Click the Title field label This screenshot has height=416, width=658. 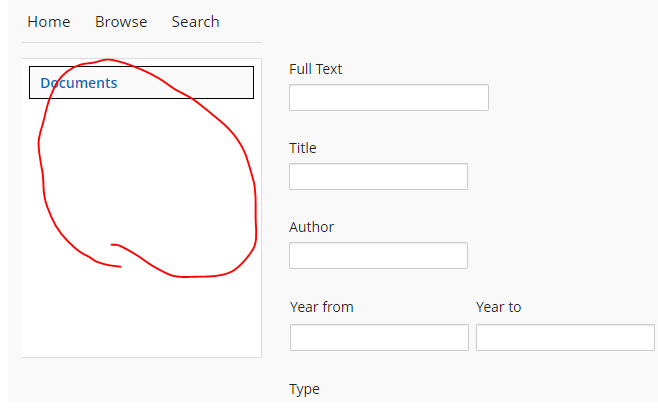tap(302, 148)
